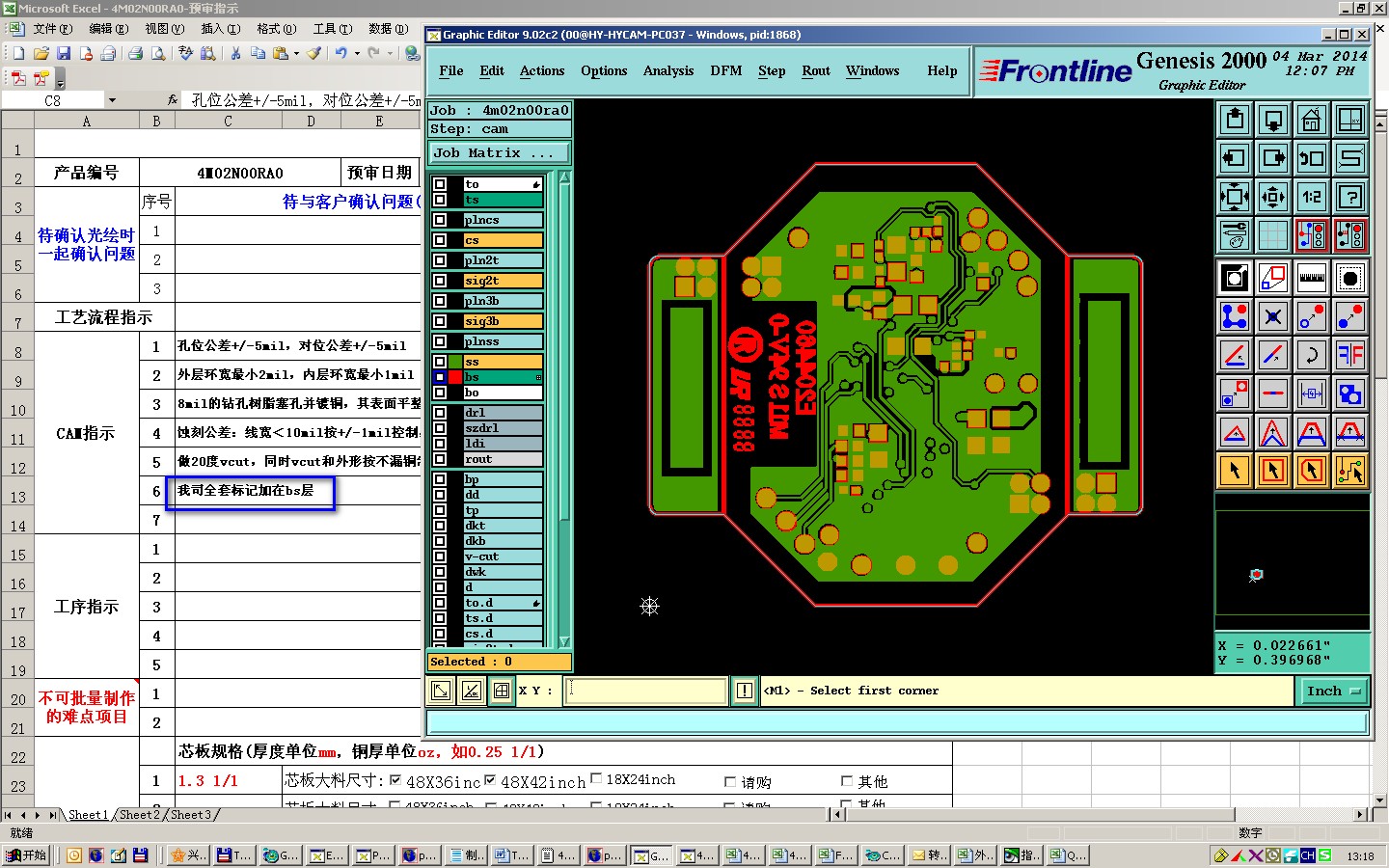Click the X Y coordinate input field
This screenshot has height=868, width=1389.
645,691
